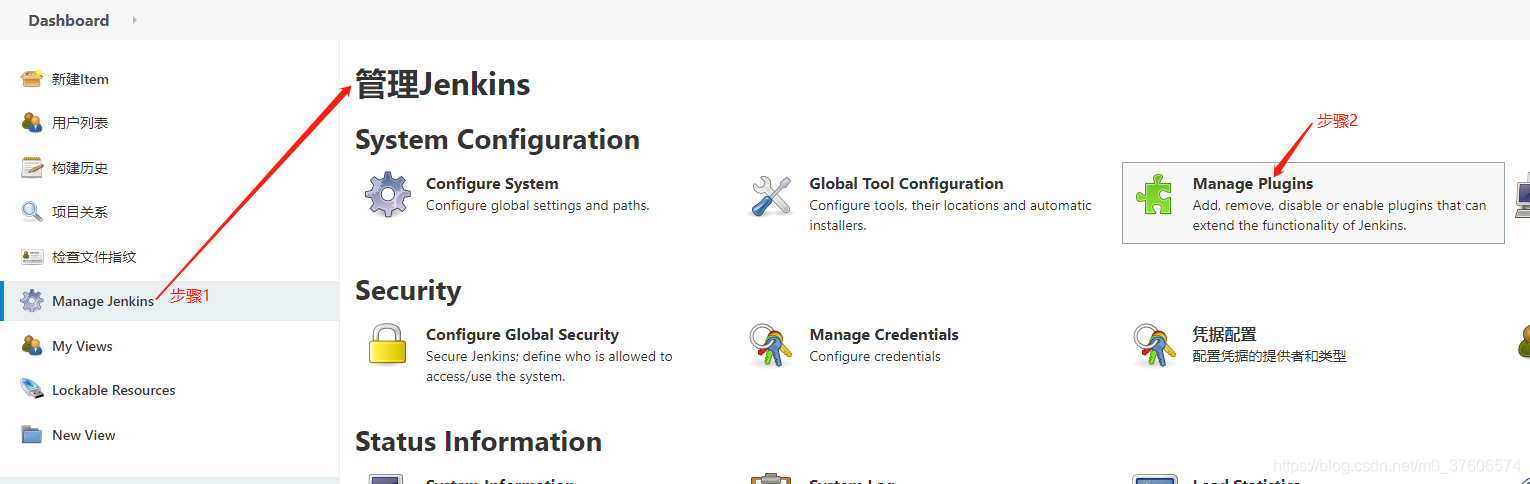The image size is (1530, 484).
Task: Click the Status Information section heading
Action: click(478, 441)
